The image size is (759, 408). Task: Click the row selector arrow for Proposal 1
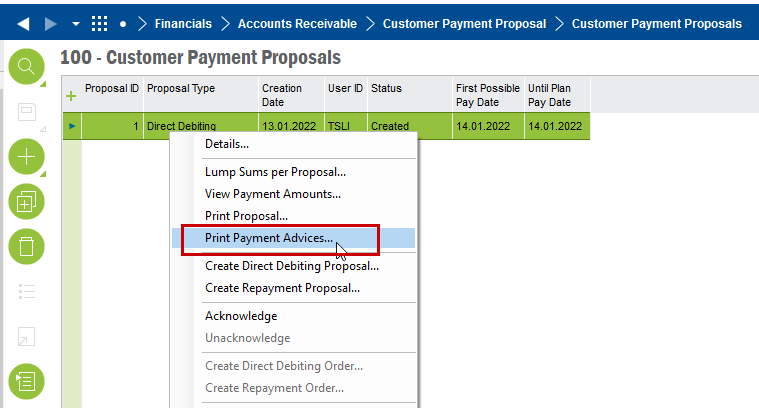(x=72, y=126)
